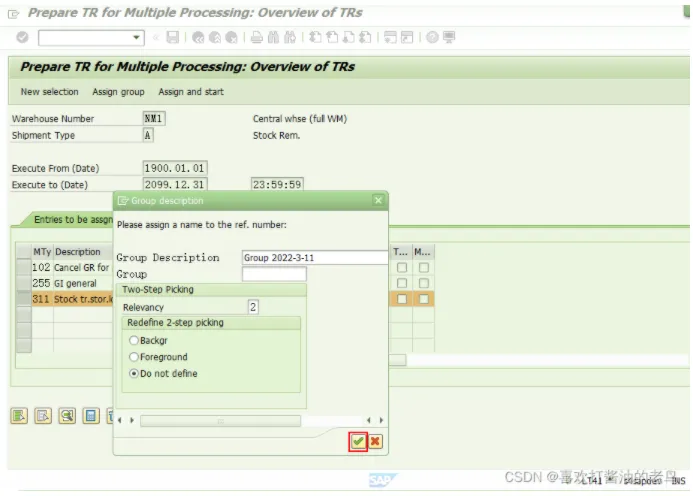The image size is (693, 496).
Task: Click the table horizontal scrollbar handle
Action: pyautogui.click(x=397, y=360)
